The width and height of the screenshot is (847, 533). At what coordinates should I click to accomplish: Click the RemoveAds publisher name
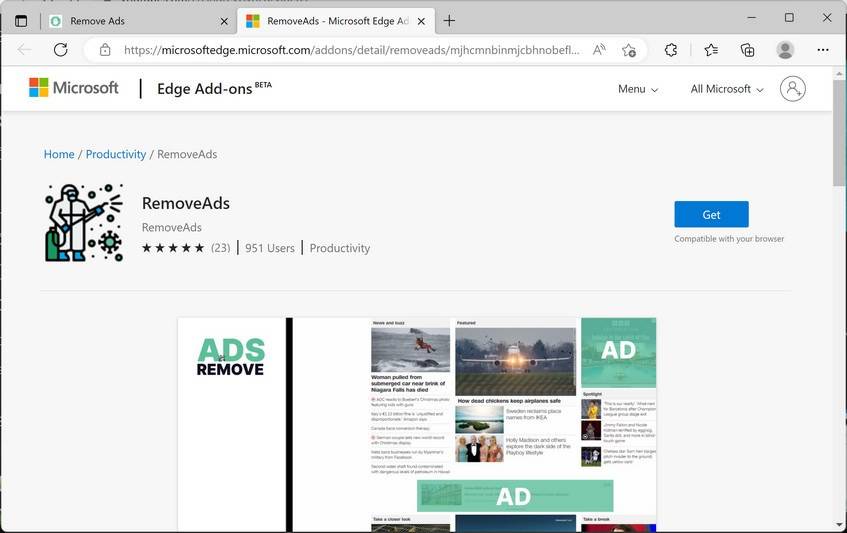pyautogui.click(x=171, y=227)
